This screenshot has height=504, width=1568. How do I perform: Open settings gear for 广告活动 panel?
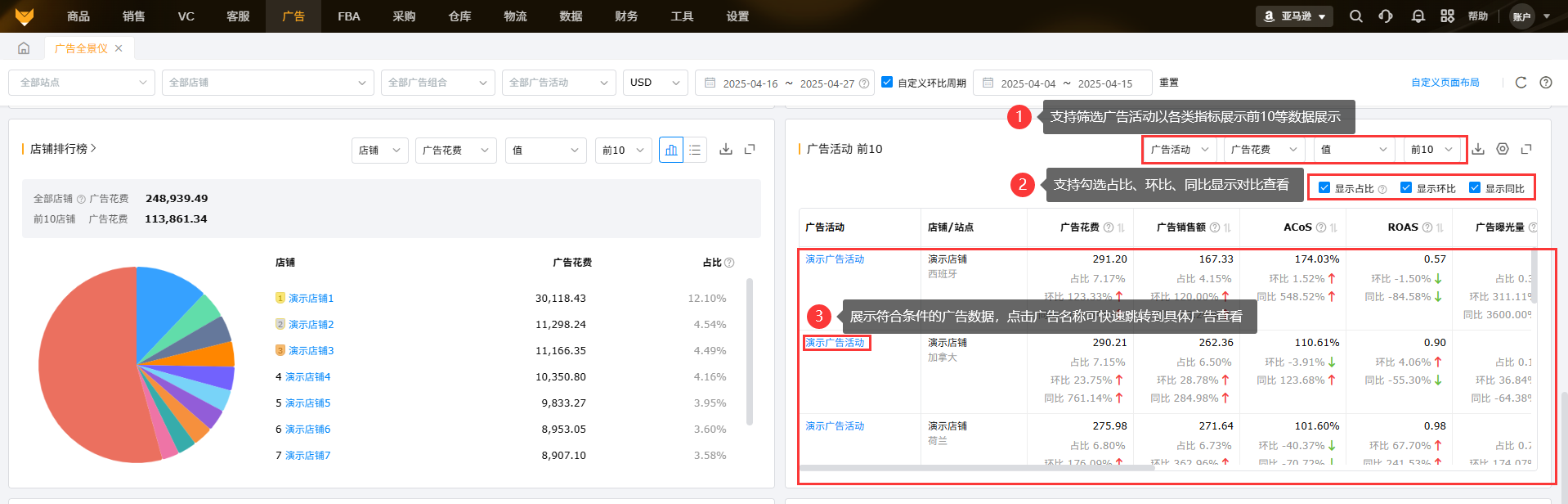(1503, 149)
